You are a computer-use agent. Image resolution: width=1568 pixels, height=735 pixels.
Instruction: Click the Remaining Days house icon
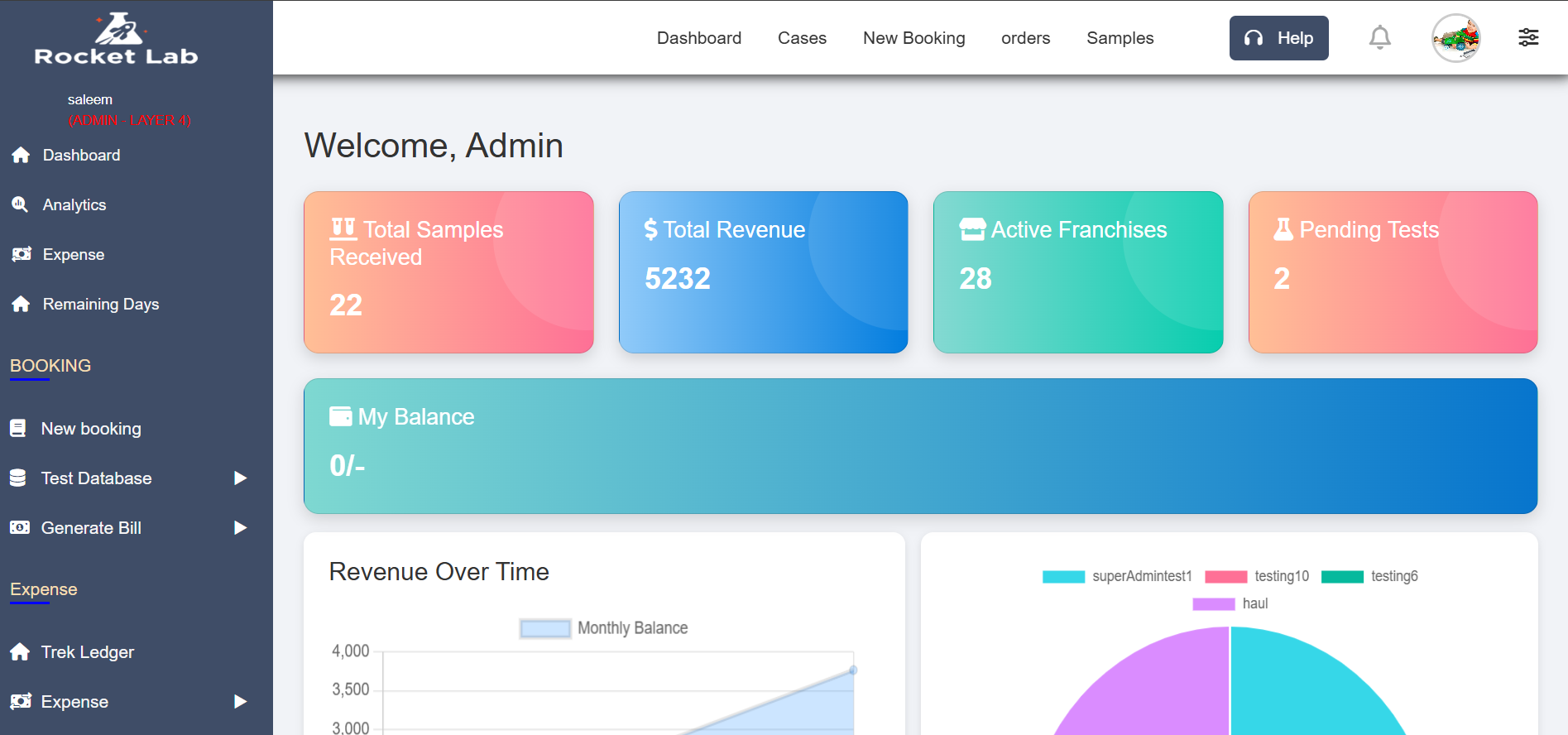[21, 304]
